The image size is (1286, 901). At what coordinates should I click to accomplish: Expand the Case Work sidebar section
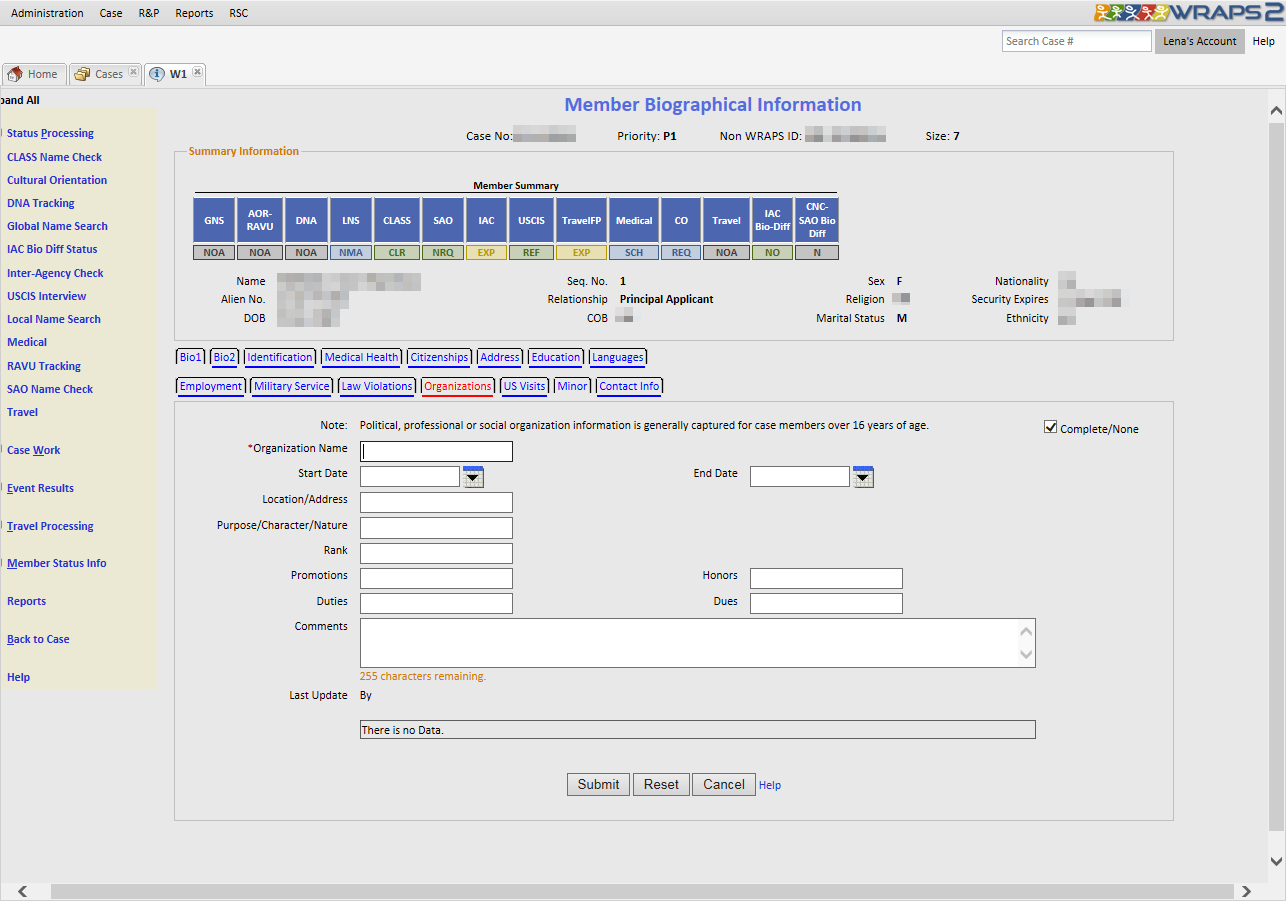(x=33, y=450)
